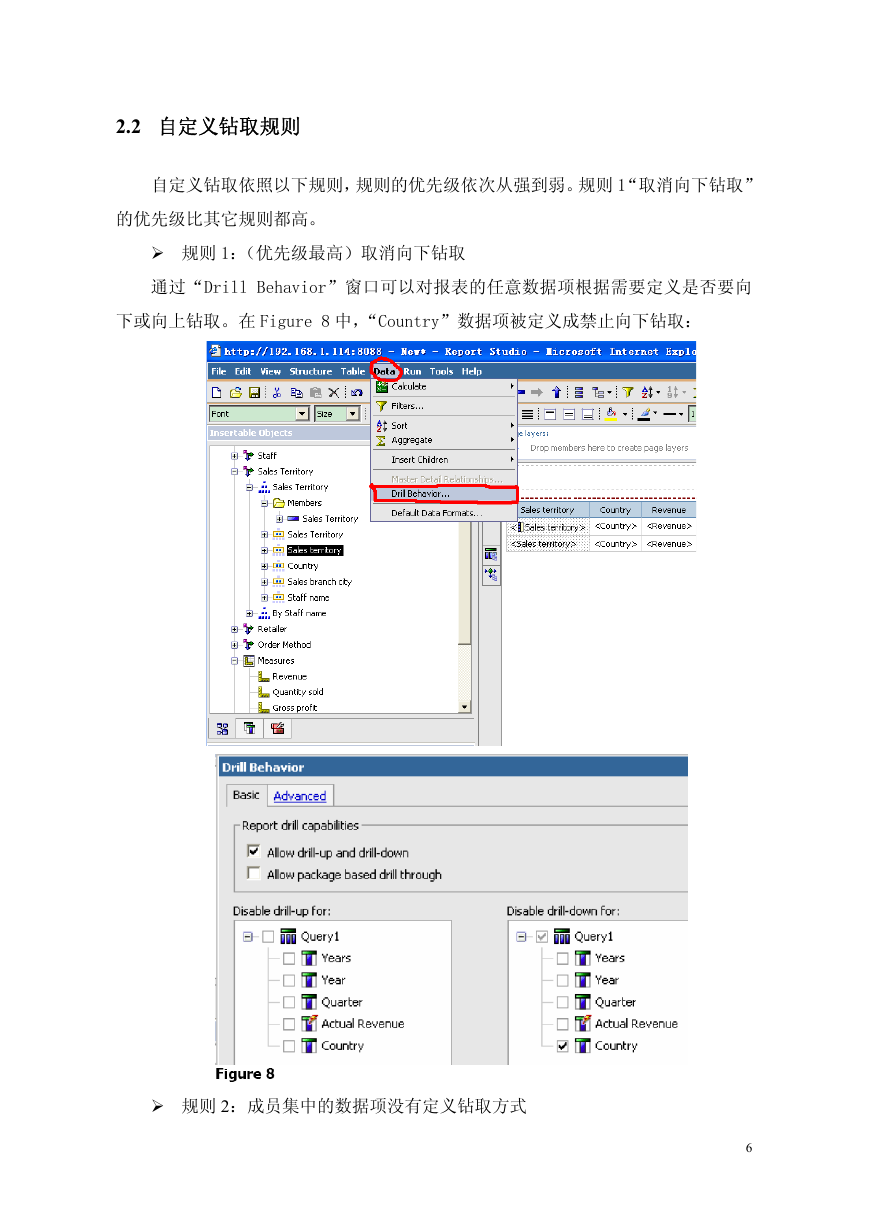Uncheck Country under Disable drill-down for
This screenshot has width=869, height=1228.
tap(563, 1046)
